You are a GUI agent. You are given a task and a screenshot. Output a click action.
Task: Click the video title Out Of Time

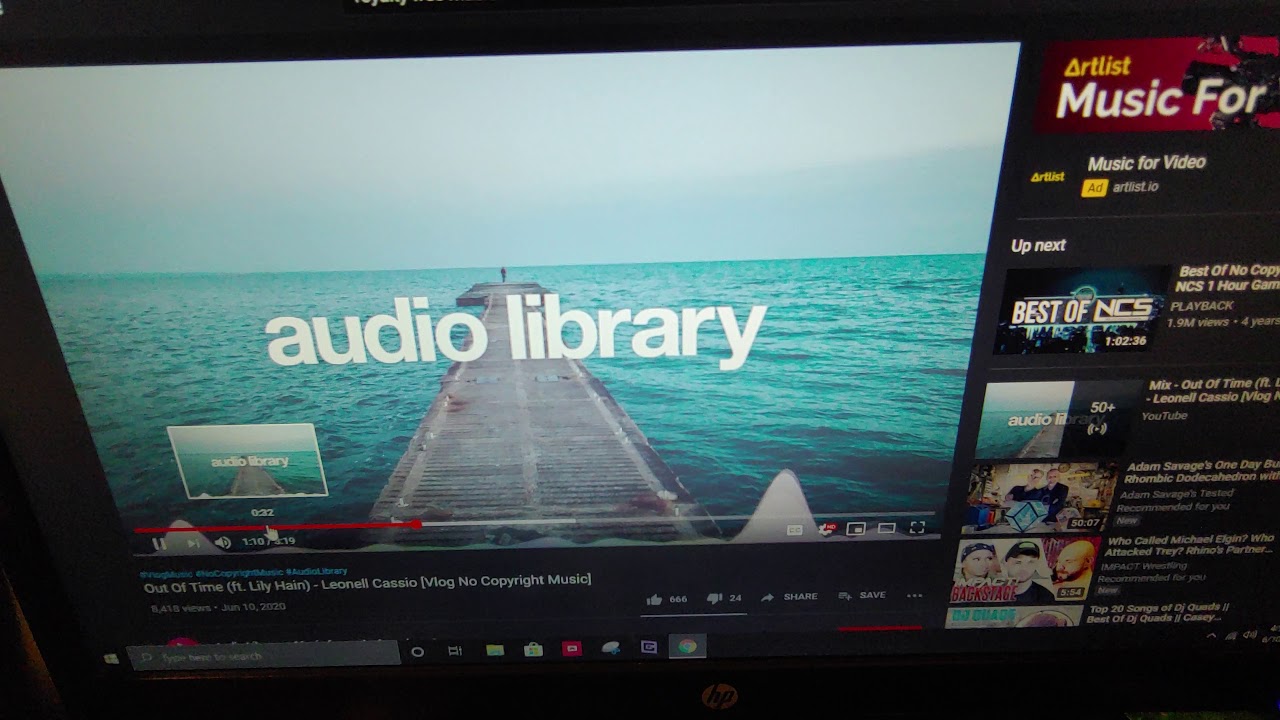[x=367, y=583]
